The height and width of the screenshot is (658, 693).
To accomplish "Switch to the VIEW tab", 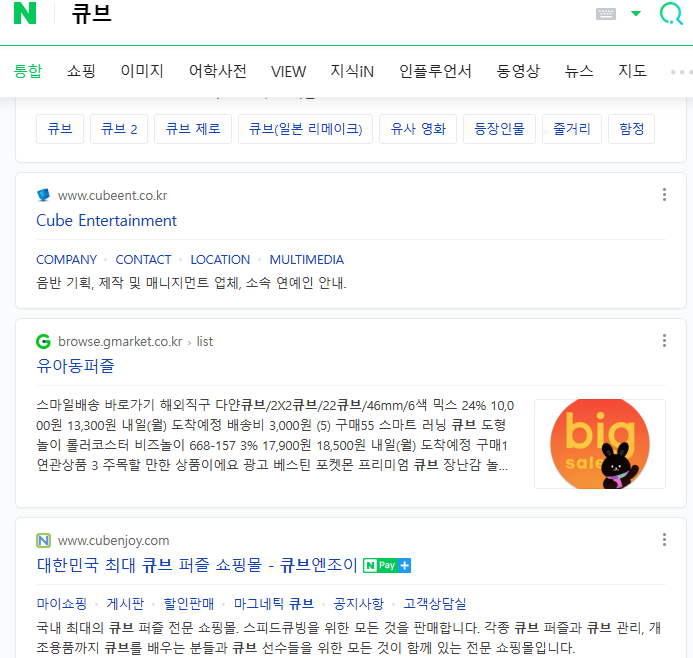I will click(x=288, y=71).
